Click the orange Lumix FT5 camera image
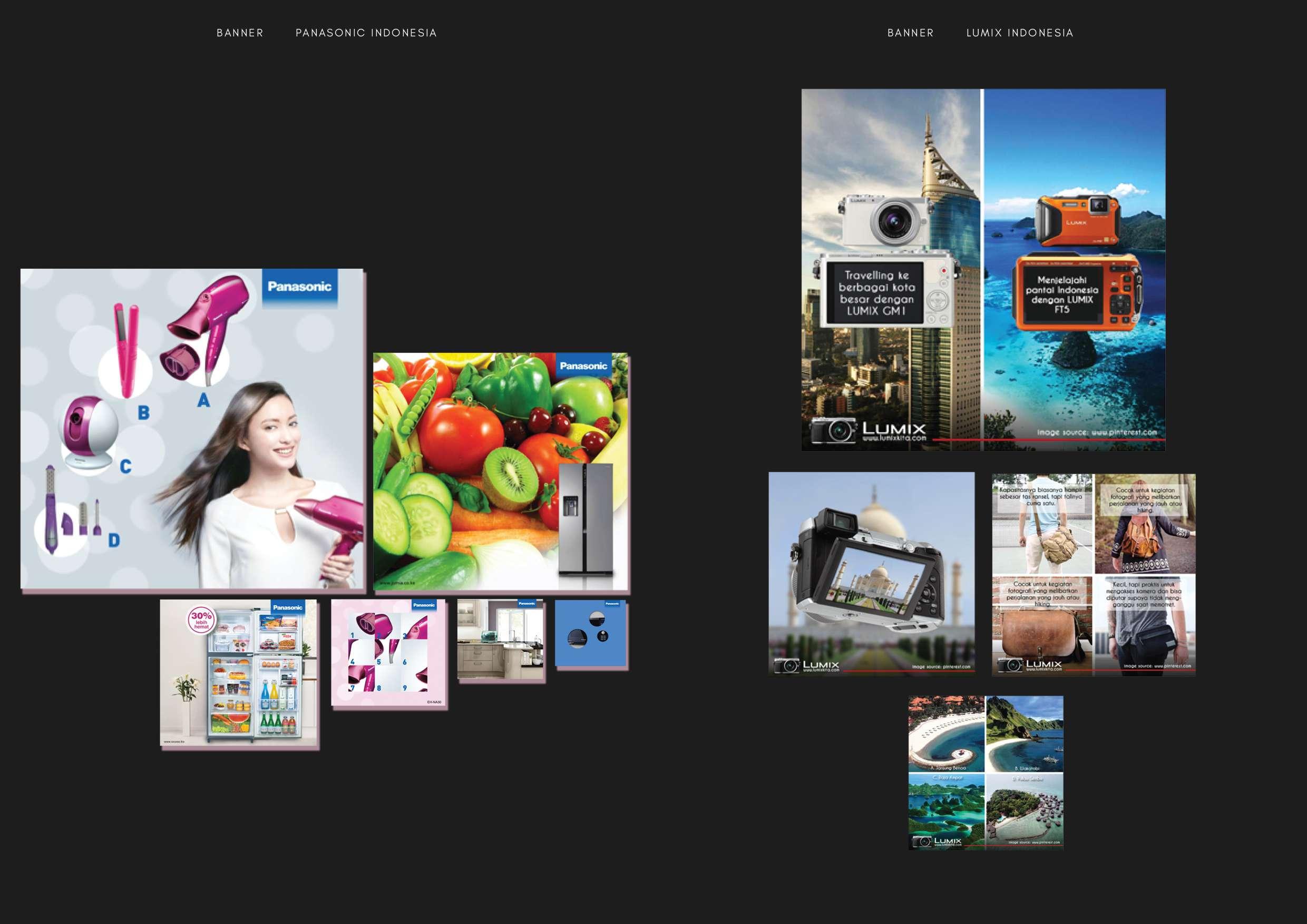The image size is (1307, 924). pyautogui.click(x=1077, y=221)
